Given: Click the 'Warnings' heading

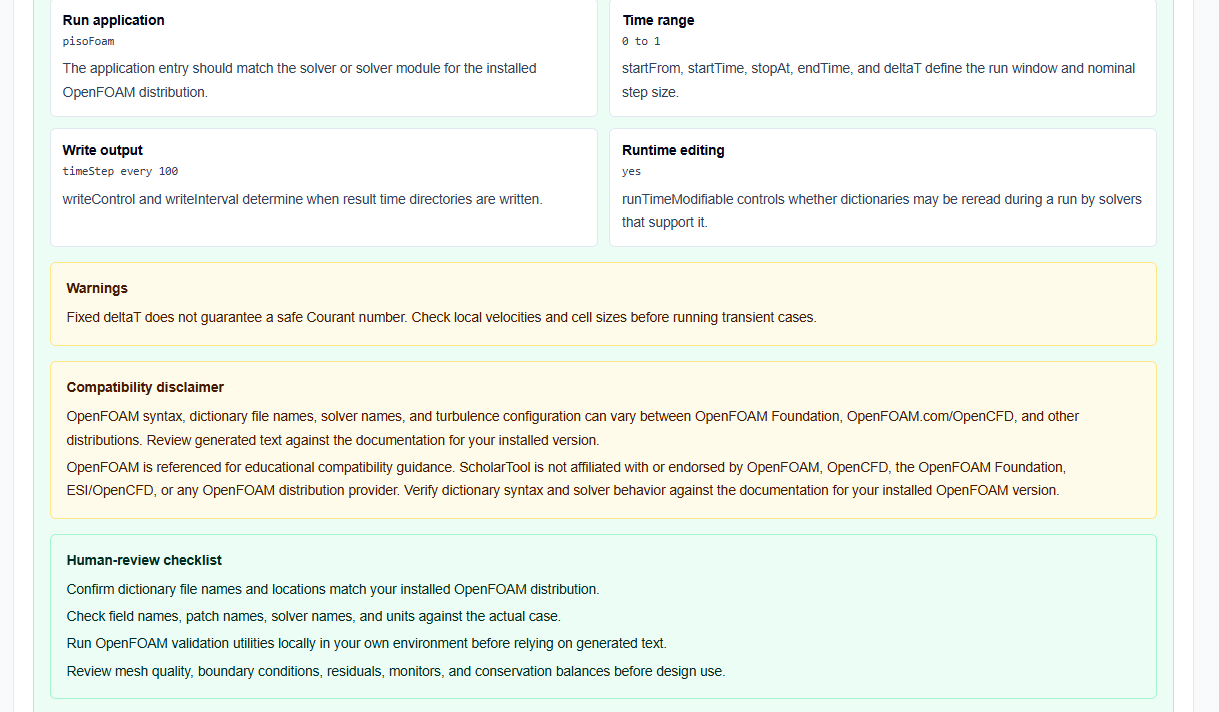Looking at the screenshot, I should [97, 288].
